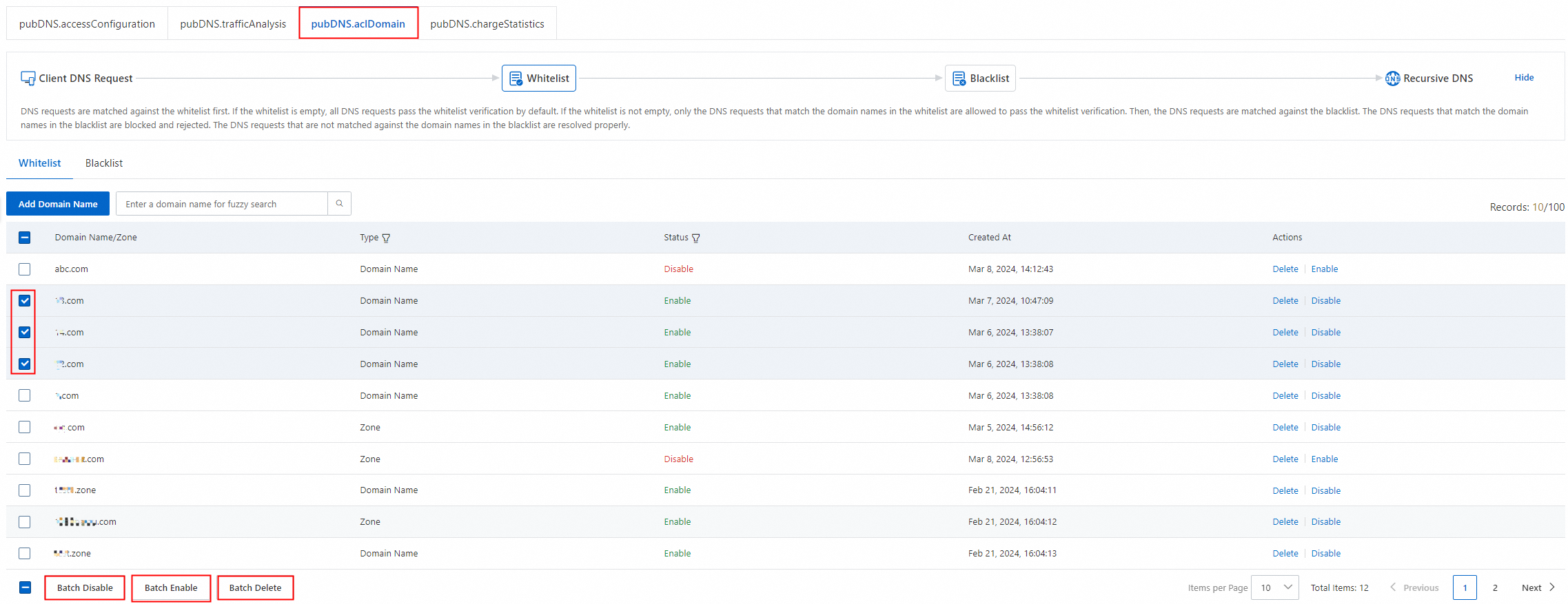
Task: Click the Add Domain Name button
Action: pyautogui.click(x=58, y=204)
